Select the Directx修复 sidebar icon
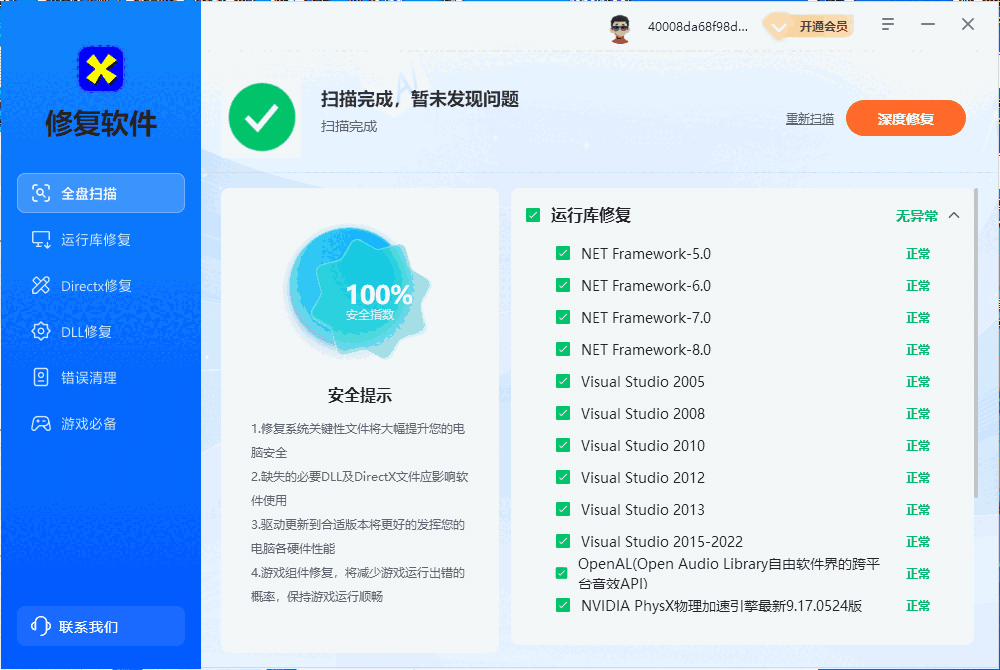Screen dimensions: 1000x670 (40, 285)
